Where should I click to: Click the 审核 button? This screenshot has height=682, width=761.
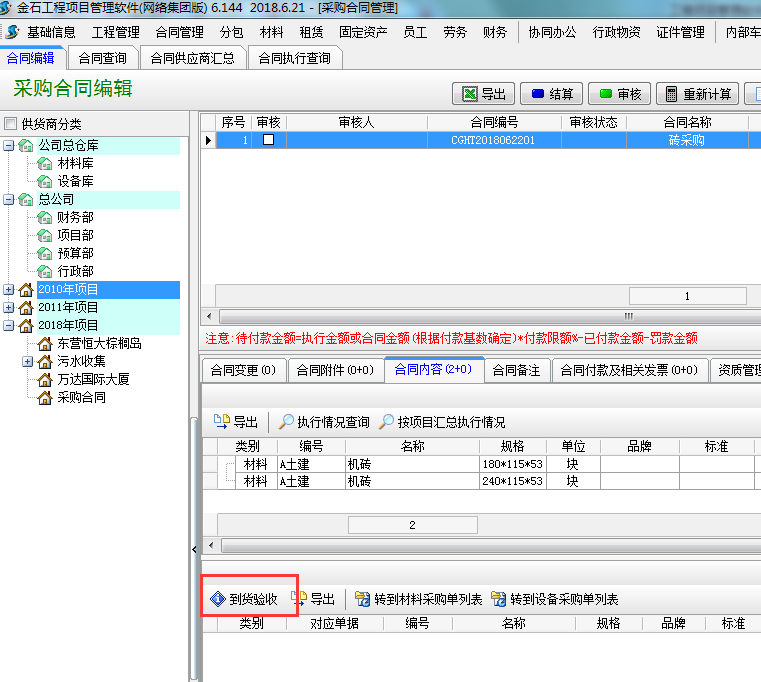pyautogui.click(x=619, y=94)
